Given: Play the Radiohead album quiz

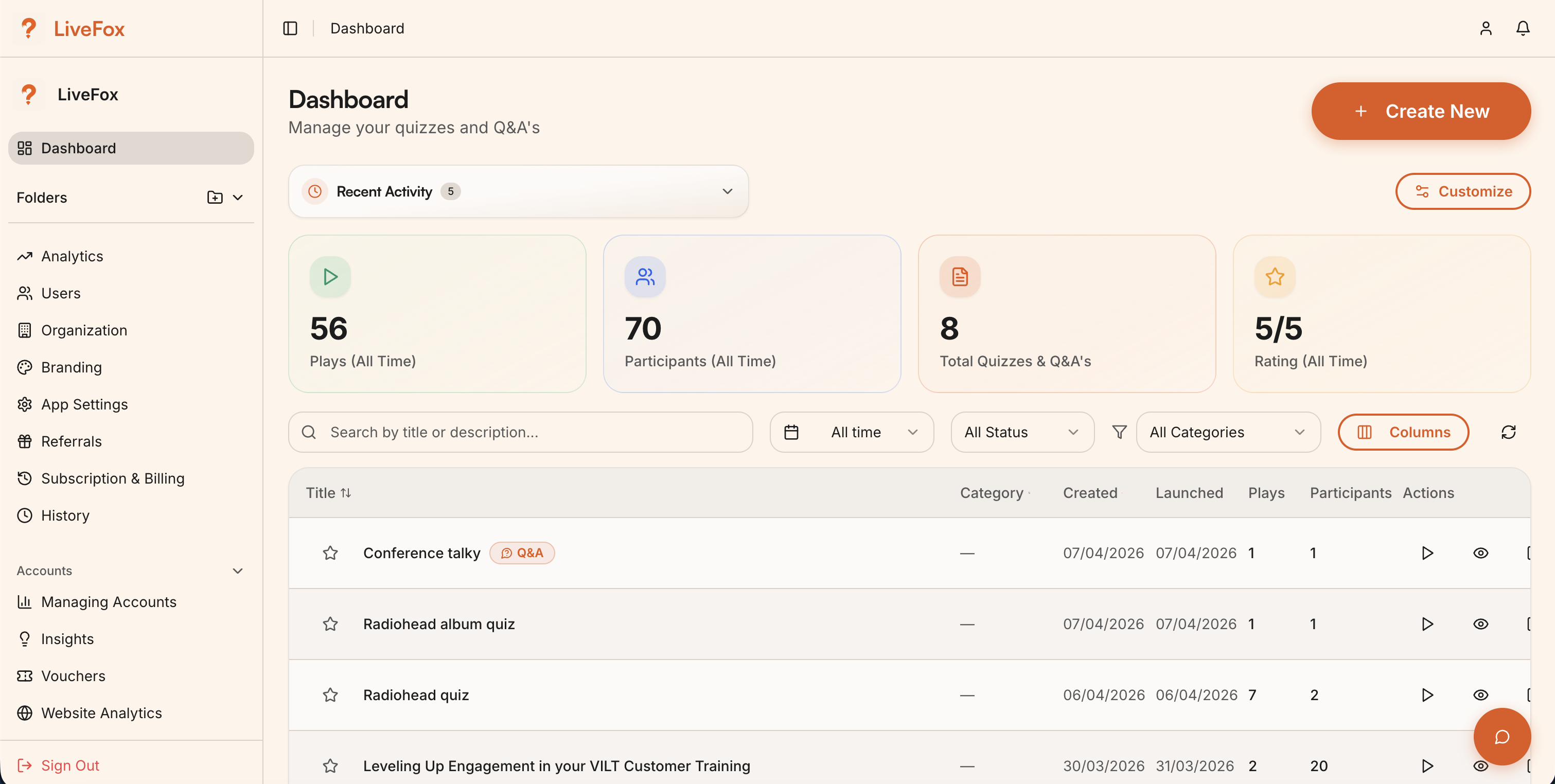Looking at the screenshot, I should (1427, 624).
